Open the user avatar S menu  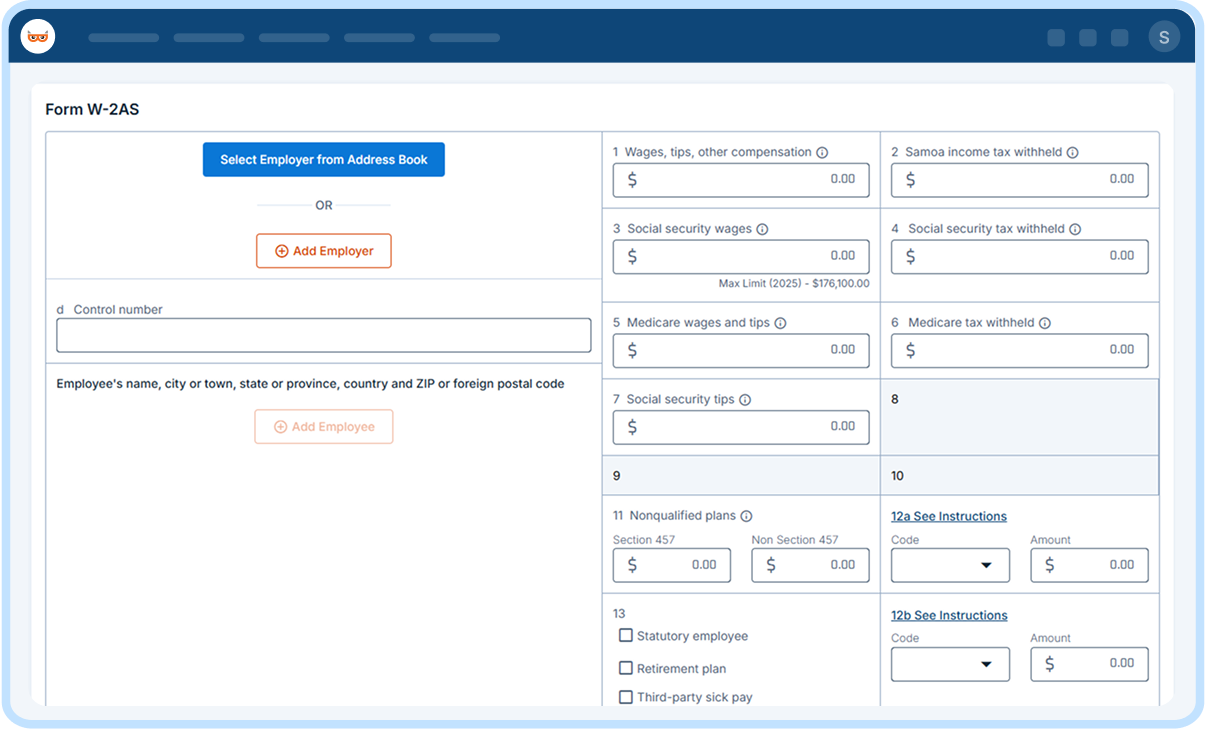click(1164, 37)
